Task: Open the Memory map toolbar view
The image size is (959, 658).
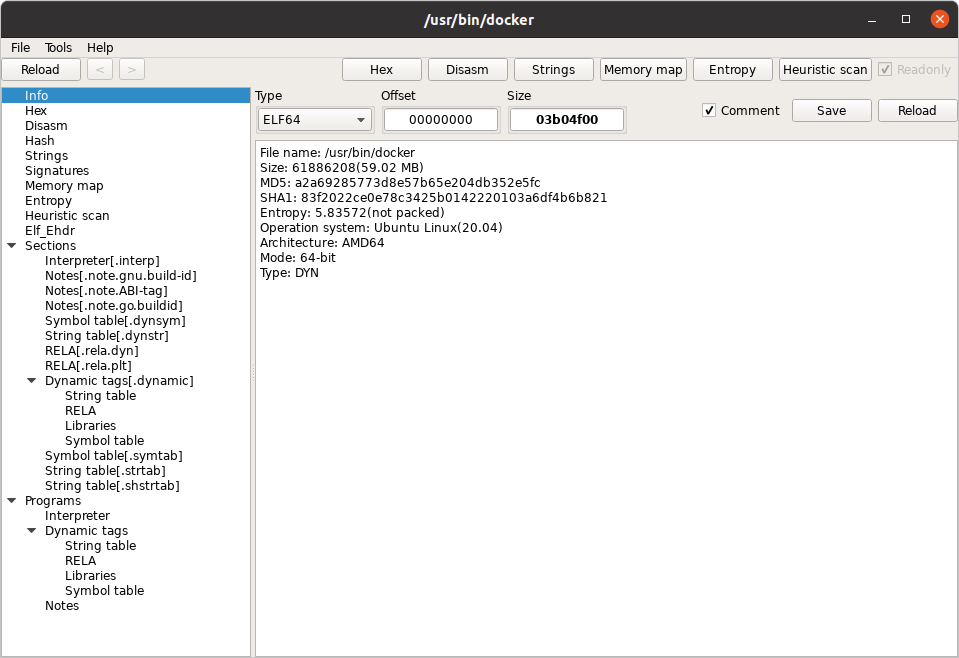Action: tap(643, 70)
